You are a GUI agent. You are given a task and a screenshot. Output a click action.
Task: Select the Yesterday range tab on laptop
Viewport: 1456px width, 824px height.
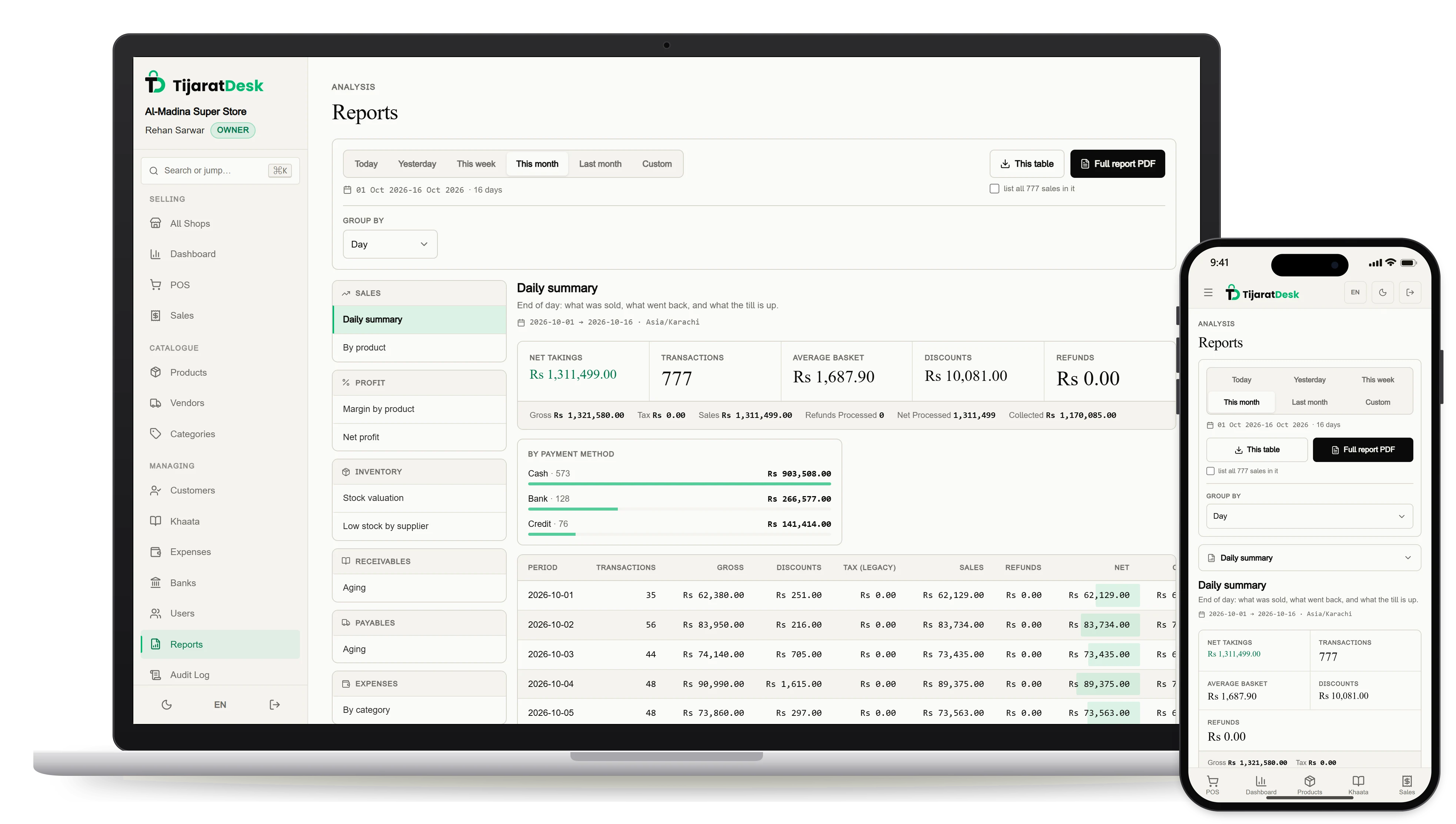coord(417,164)
